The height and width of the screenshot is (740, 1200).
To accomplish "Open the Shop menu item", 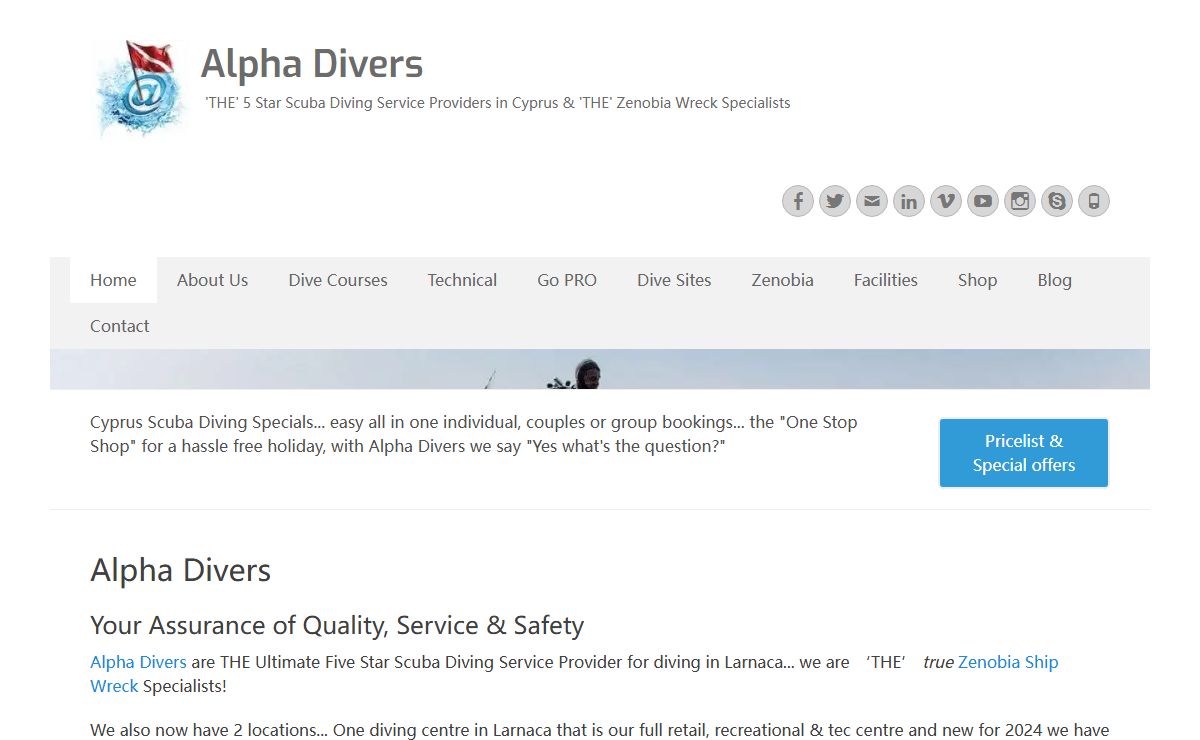I will point(977,280).
